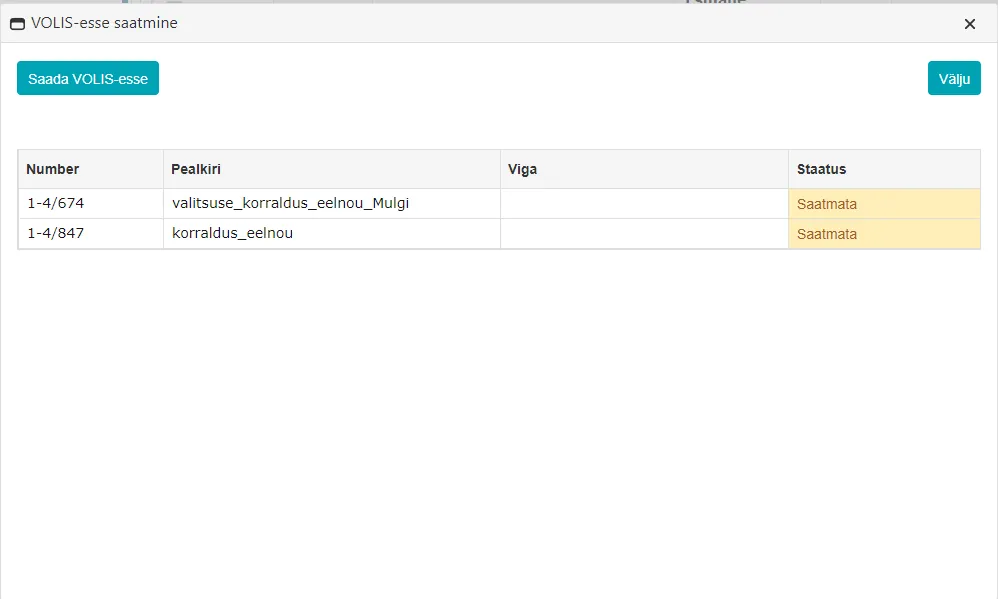The height and width of the screenshot is (599, 998).
Task: Click the Välju button
Action: 954,78
